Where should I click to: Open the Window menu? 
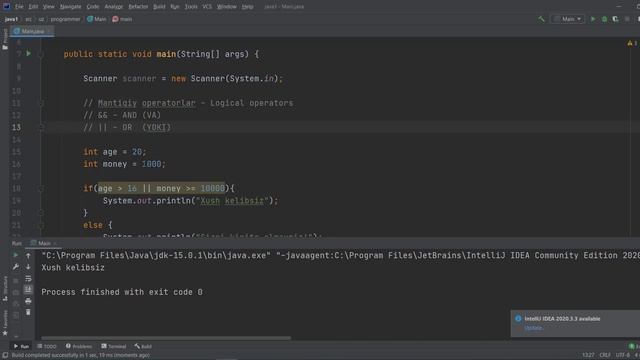pos(226,7)
